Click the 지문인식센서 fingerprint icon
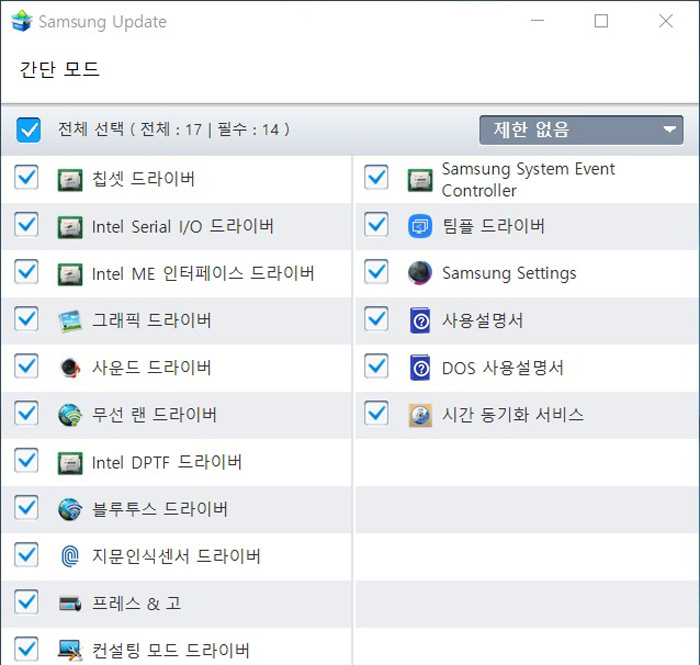Viewport: 700px width, 665px height. pyautogui.click(x=70, y=556)
